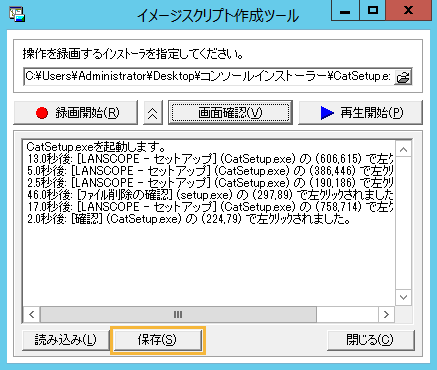This screenshot has height=370, width=437.
Task: Save script with 保存(S) button
Action: (x=157, y=340)
